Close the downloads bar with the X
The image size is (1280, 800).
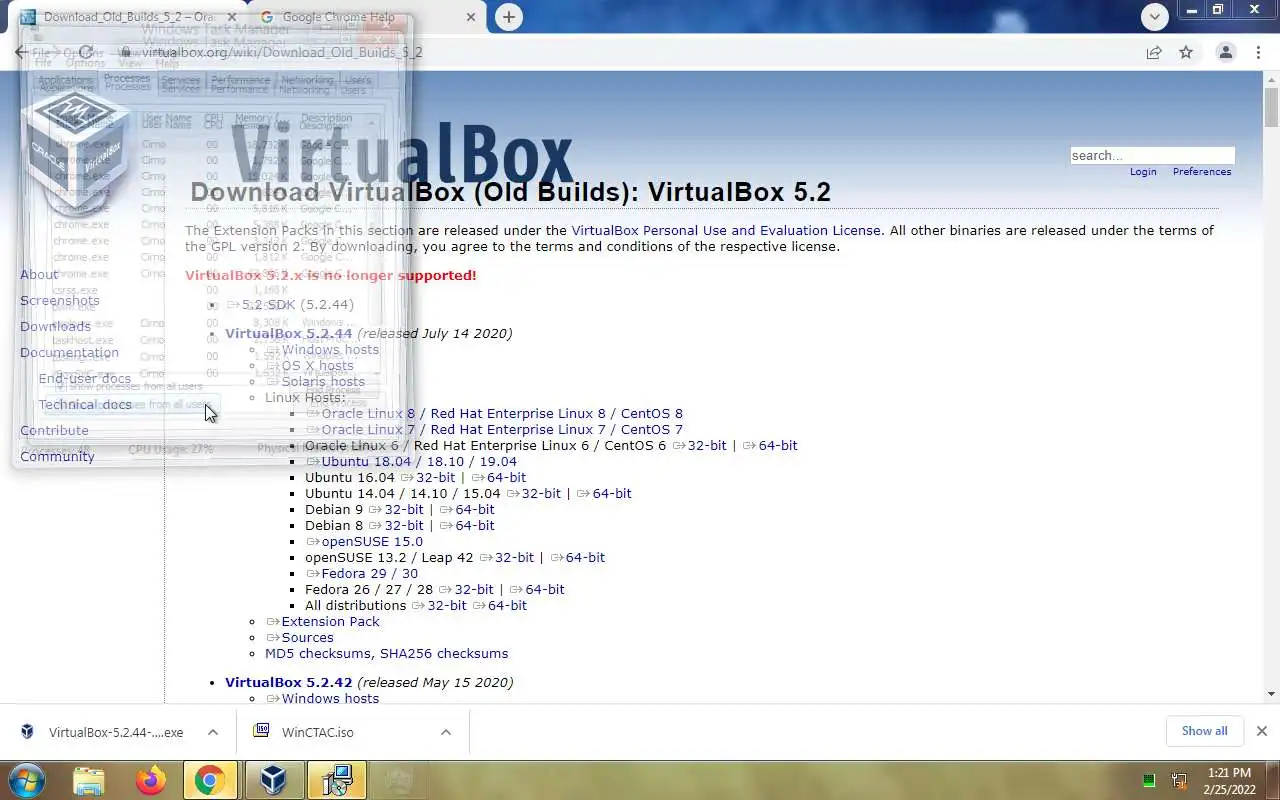click(x=1262, y=731)
